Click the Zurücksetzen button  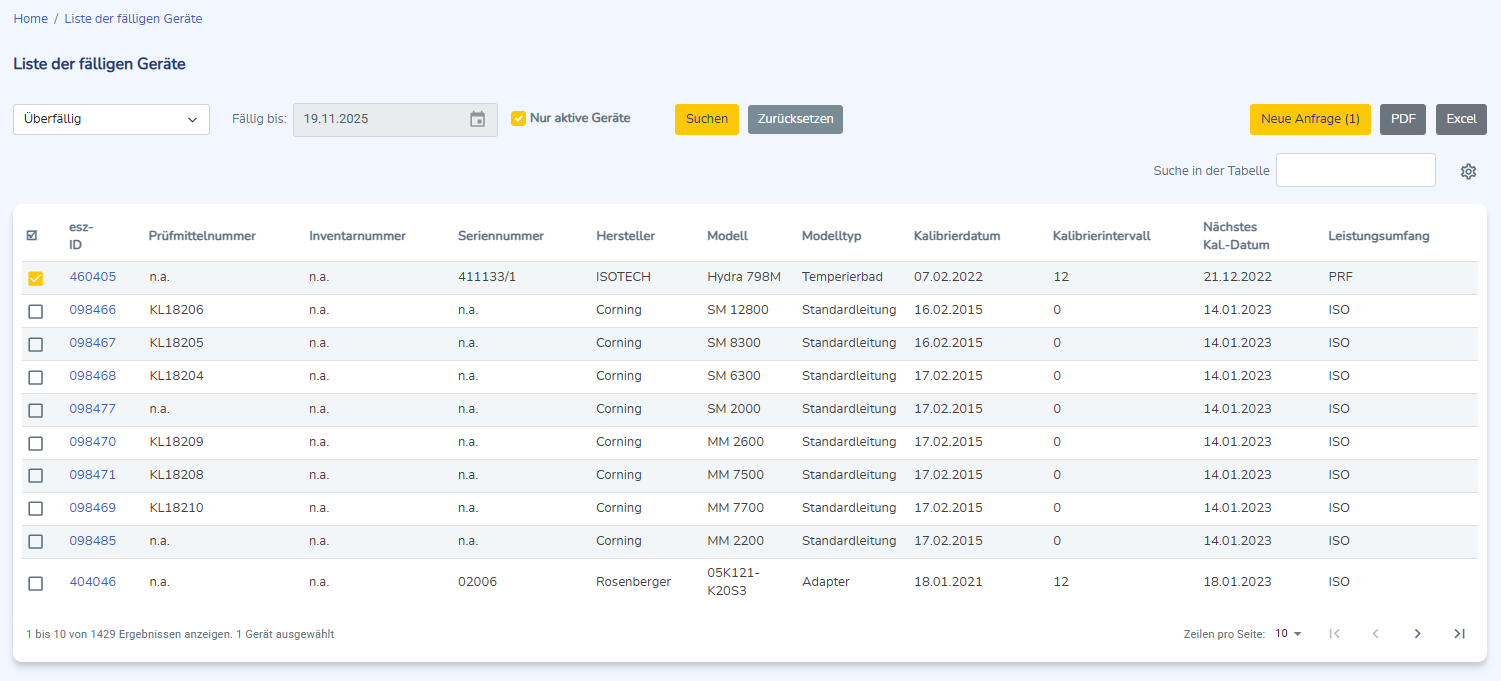tap(795, 119)
